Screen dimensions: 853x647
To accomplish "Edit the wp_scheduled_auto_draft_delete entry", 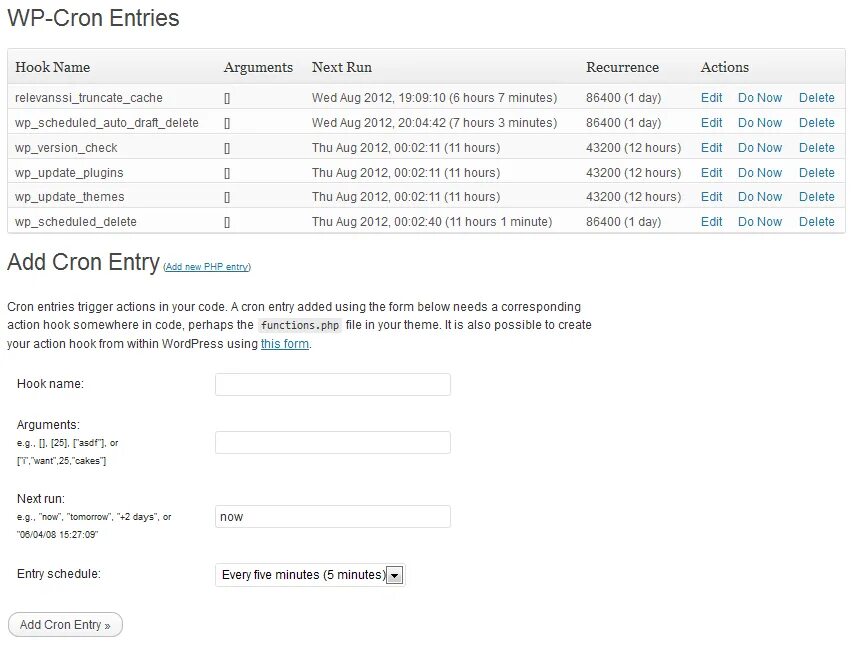I will pos(711,123).
